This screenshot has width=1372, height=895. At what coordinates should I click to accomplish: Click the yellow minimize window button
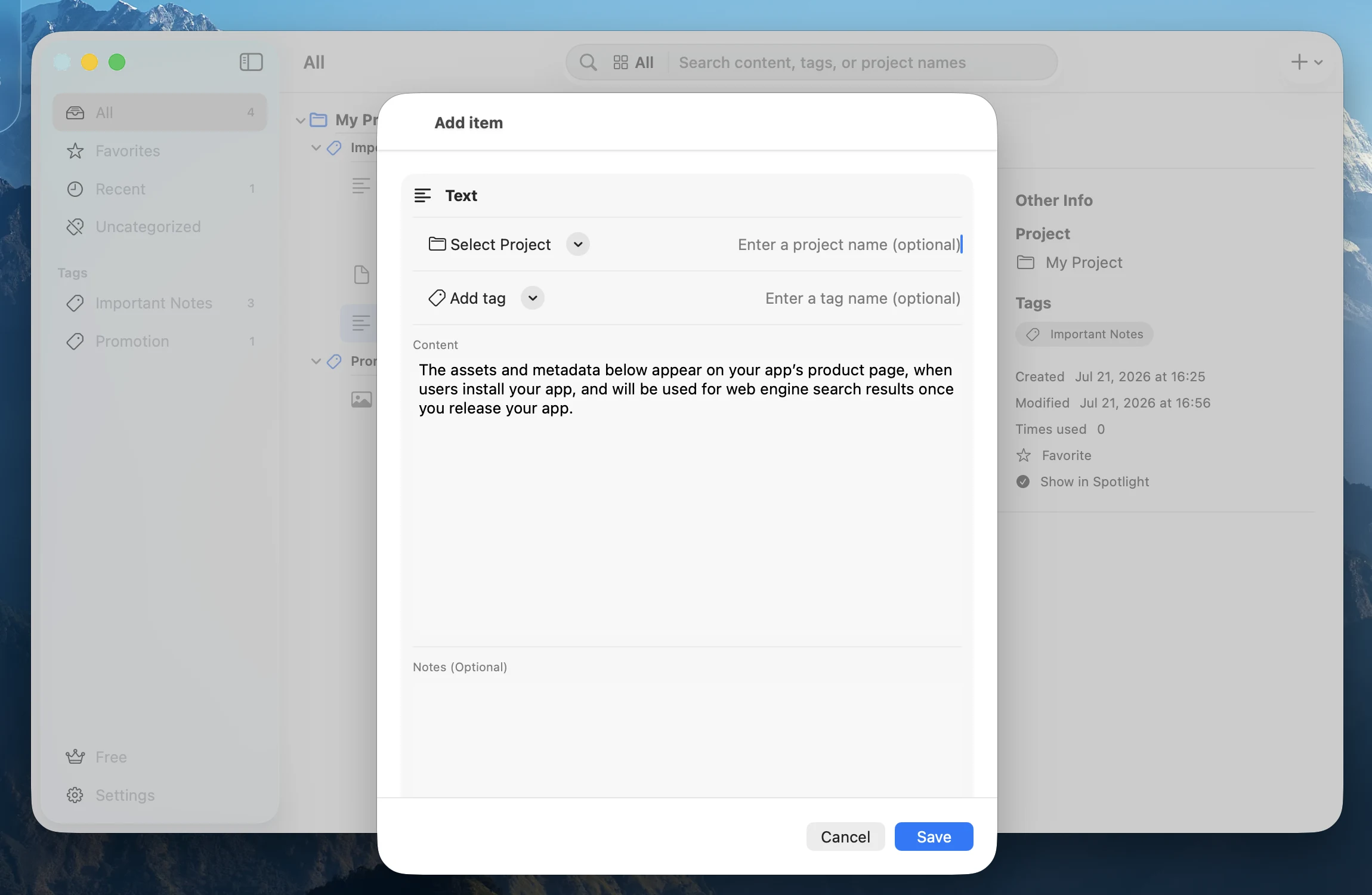tap(89, 62)
